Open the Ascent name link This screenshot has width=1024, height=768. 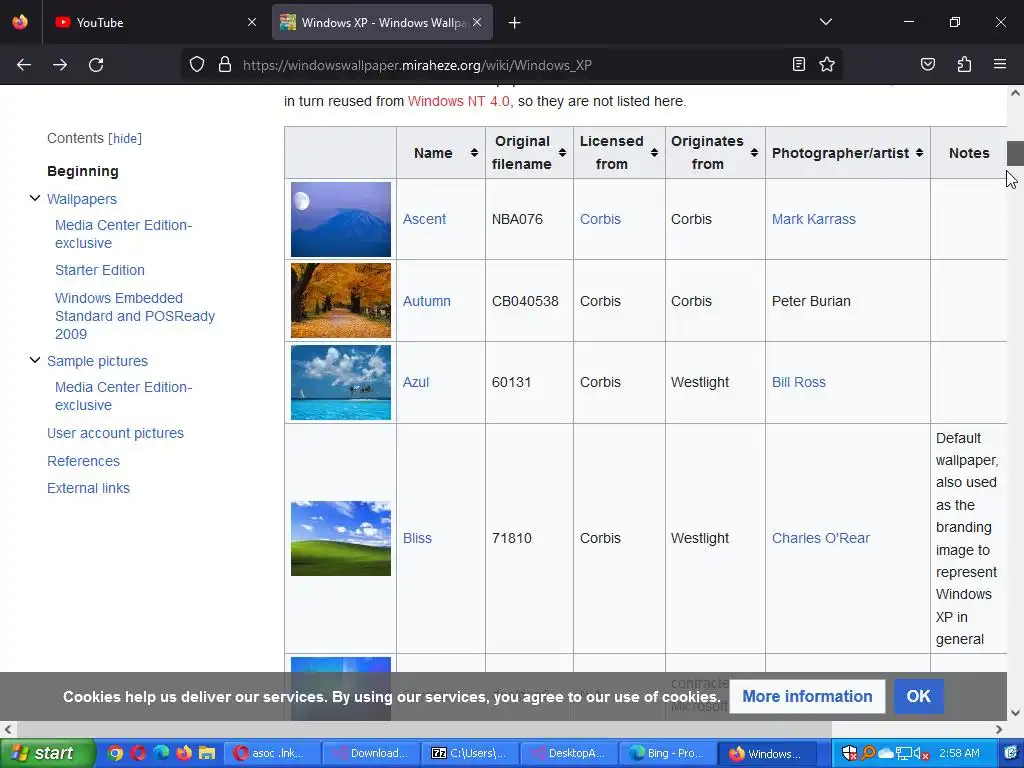(x=424, y=219)
